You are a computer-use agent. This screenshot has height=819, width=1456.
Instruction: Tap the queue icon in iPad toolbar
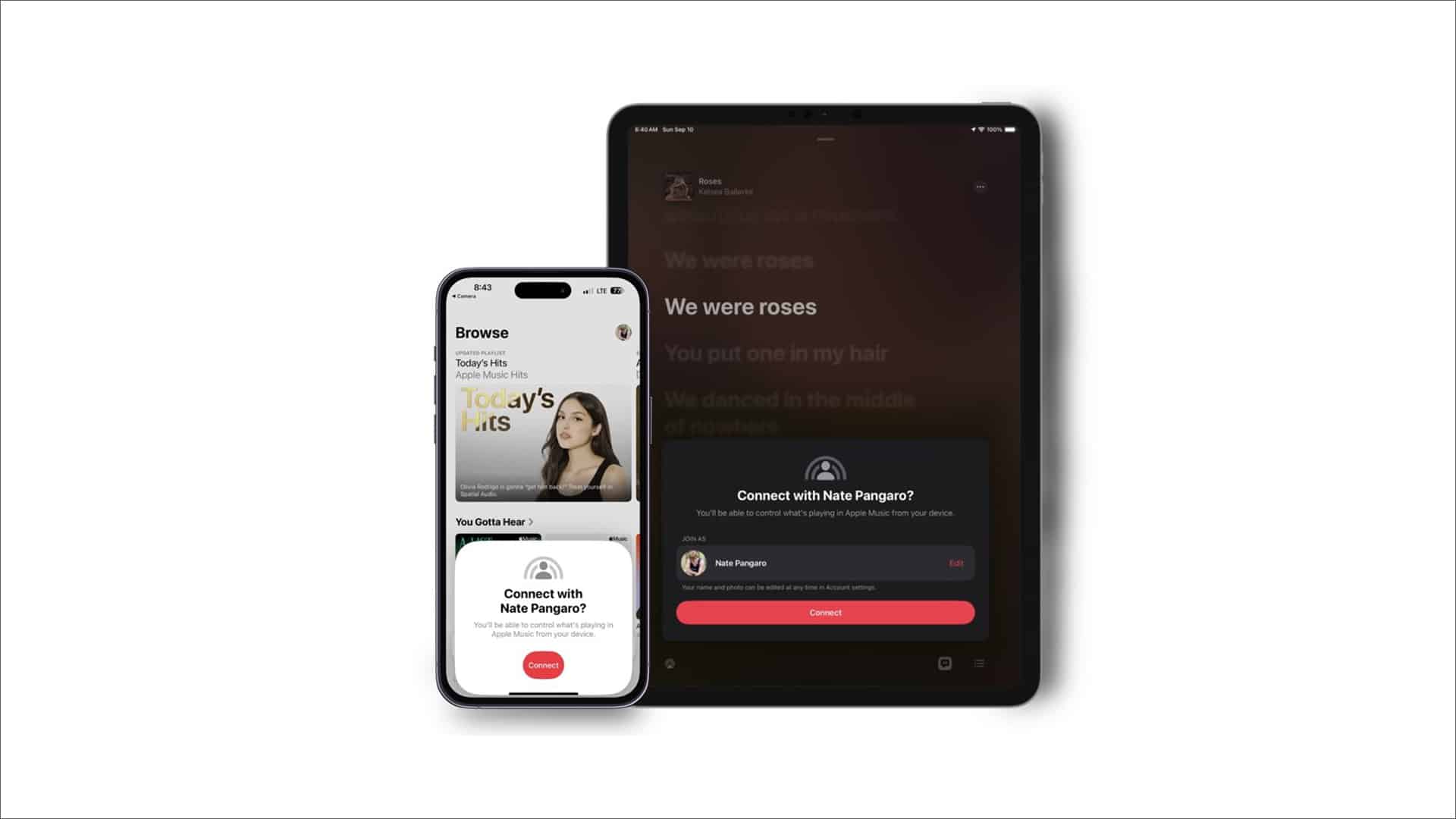pos(980,663)
